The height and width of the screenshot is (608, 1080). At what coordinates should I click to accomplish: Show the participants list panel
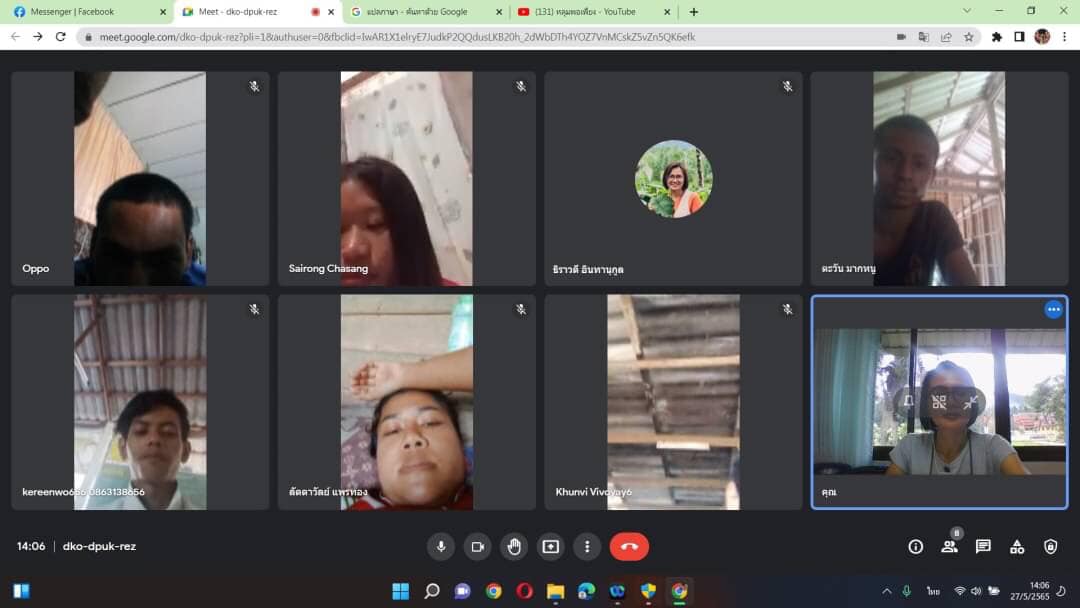[x=949, y=546]
